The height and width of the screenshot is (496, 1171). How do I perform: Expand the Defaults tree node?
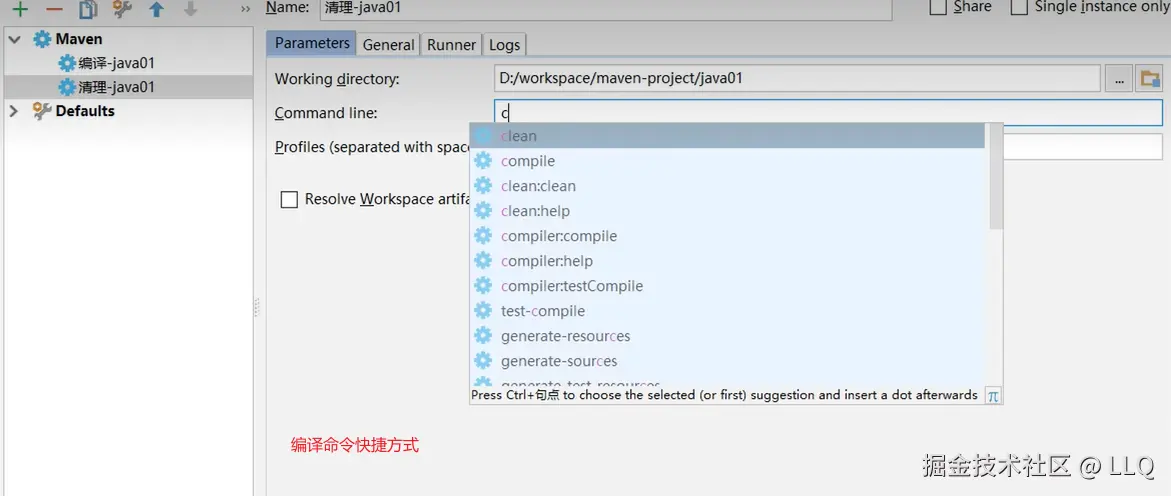tap(13, 111)
